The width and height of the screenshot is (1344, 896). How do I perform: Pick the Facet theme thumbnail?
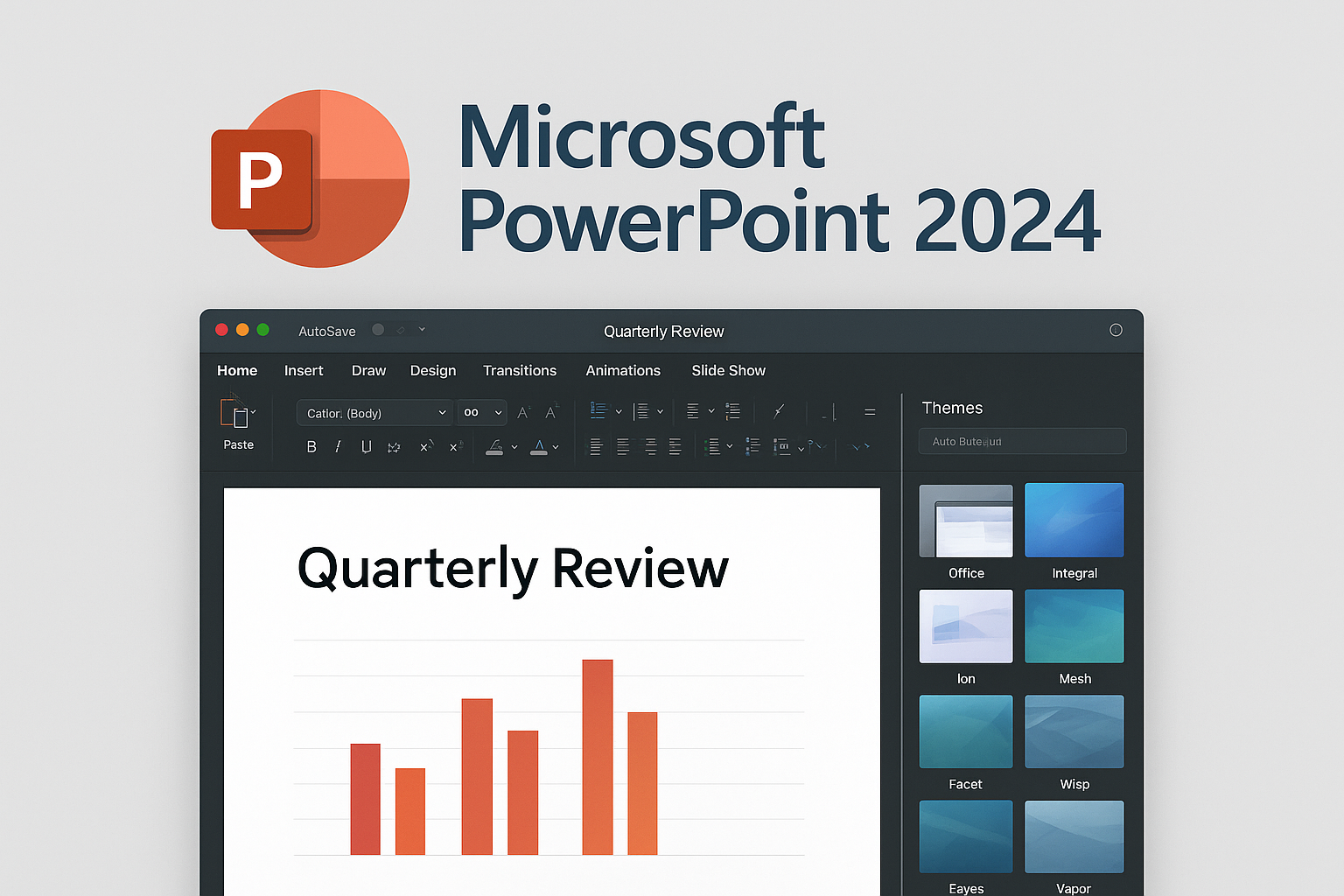pos(965,731)
